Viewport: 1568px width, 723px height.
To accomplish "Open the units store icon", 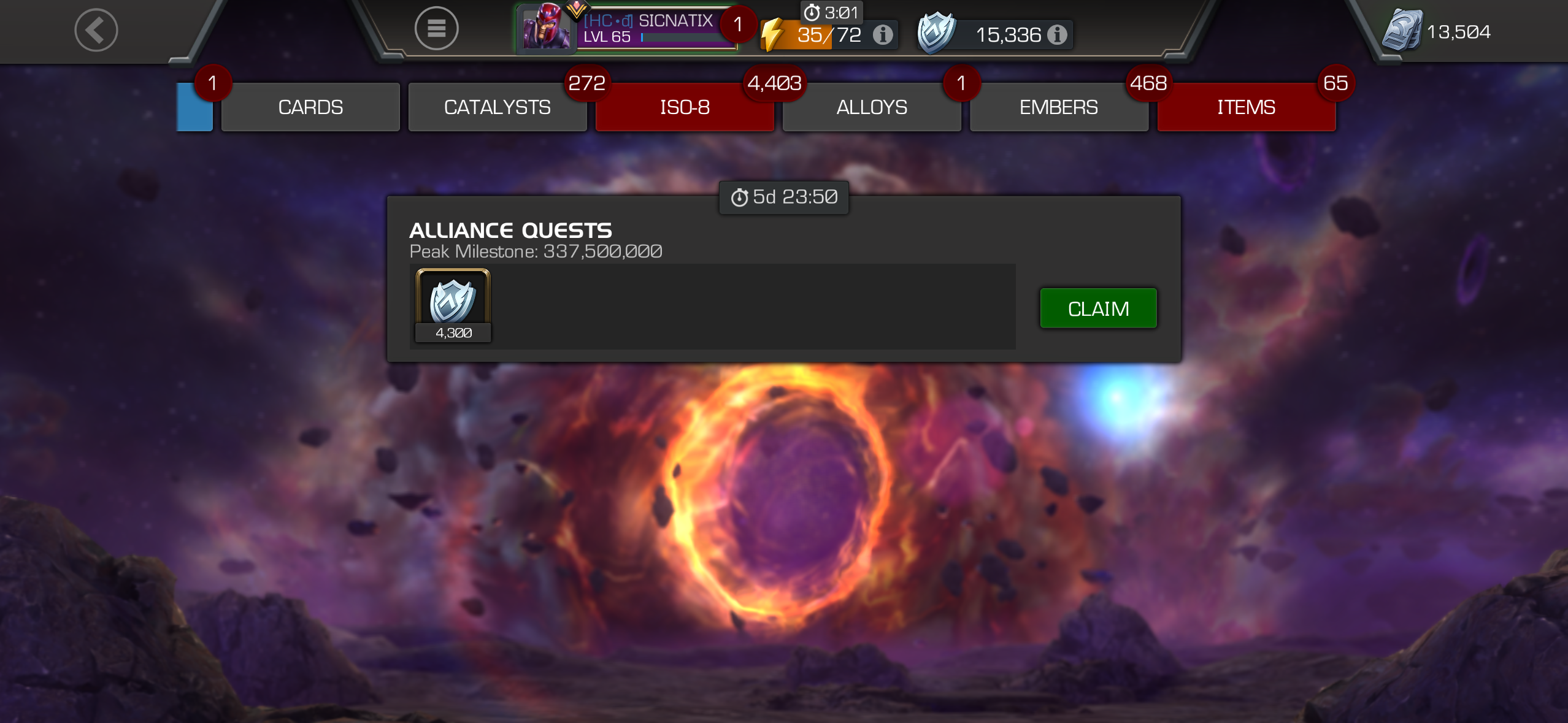I will pyautogui.click(x=1402, y=30).
